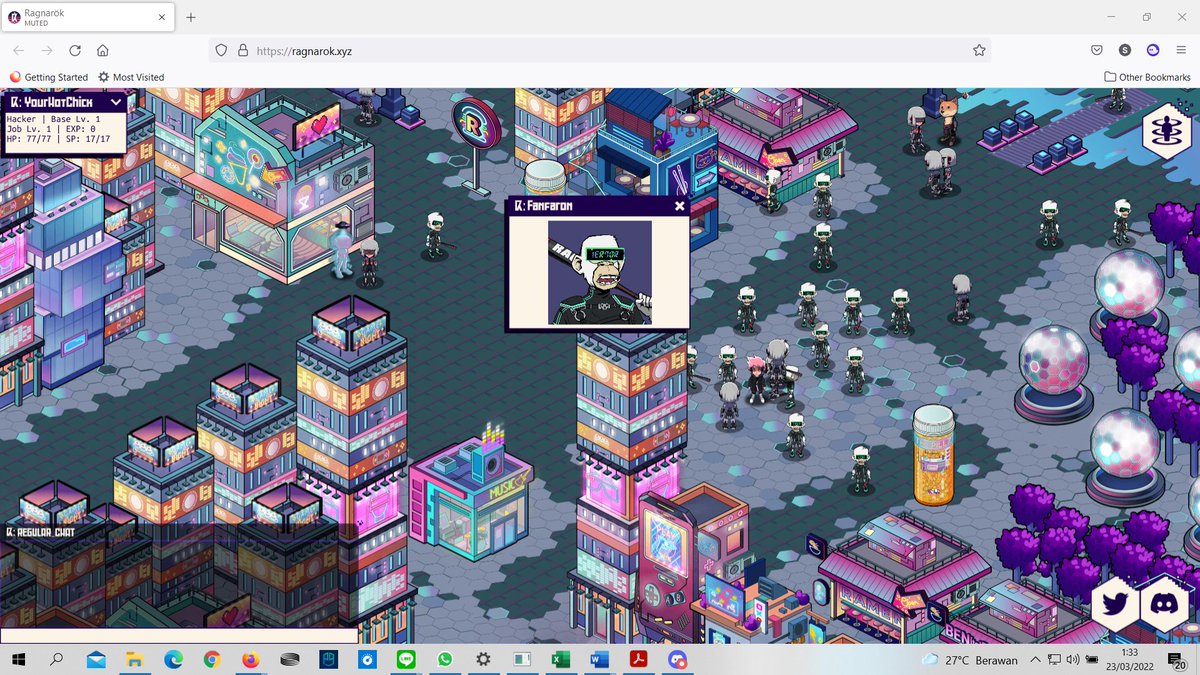This screenshot has width=1200, height=675.
Task: Focus the chat message input field
Action: [x=179, y=635]
